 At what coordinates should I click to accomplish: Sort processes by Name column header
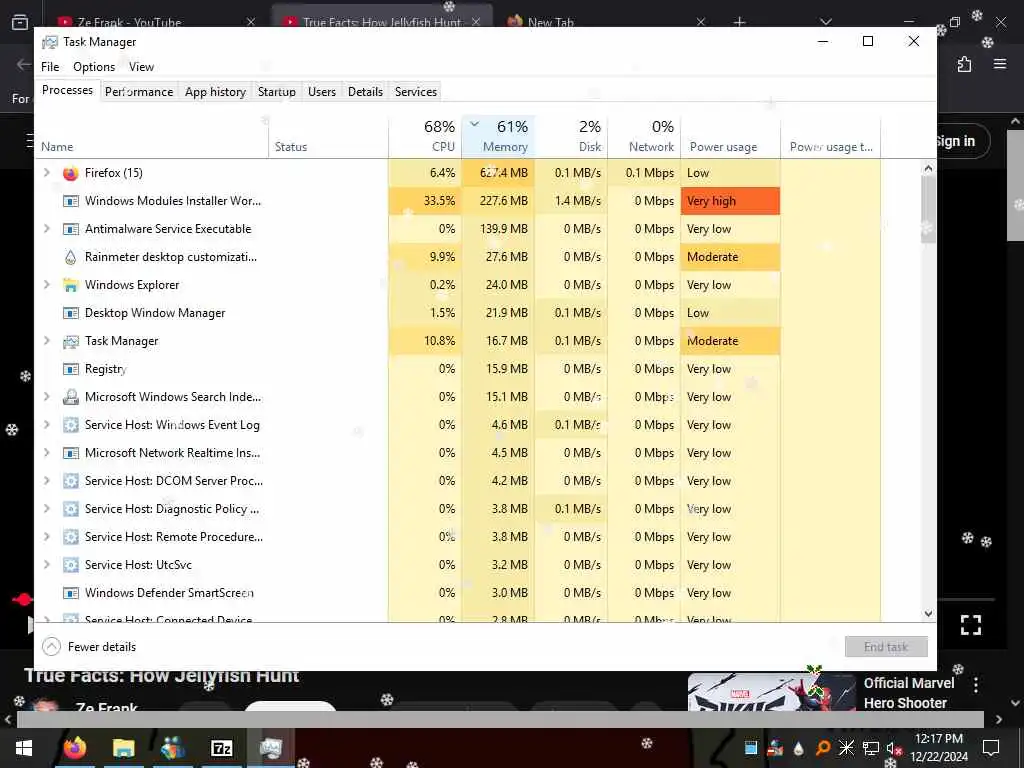tap(152, 136)
